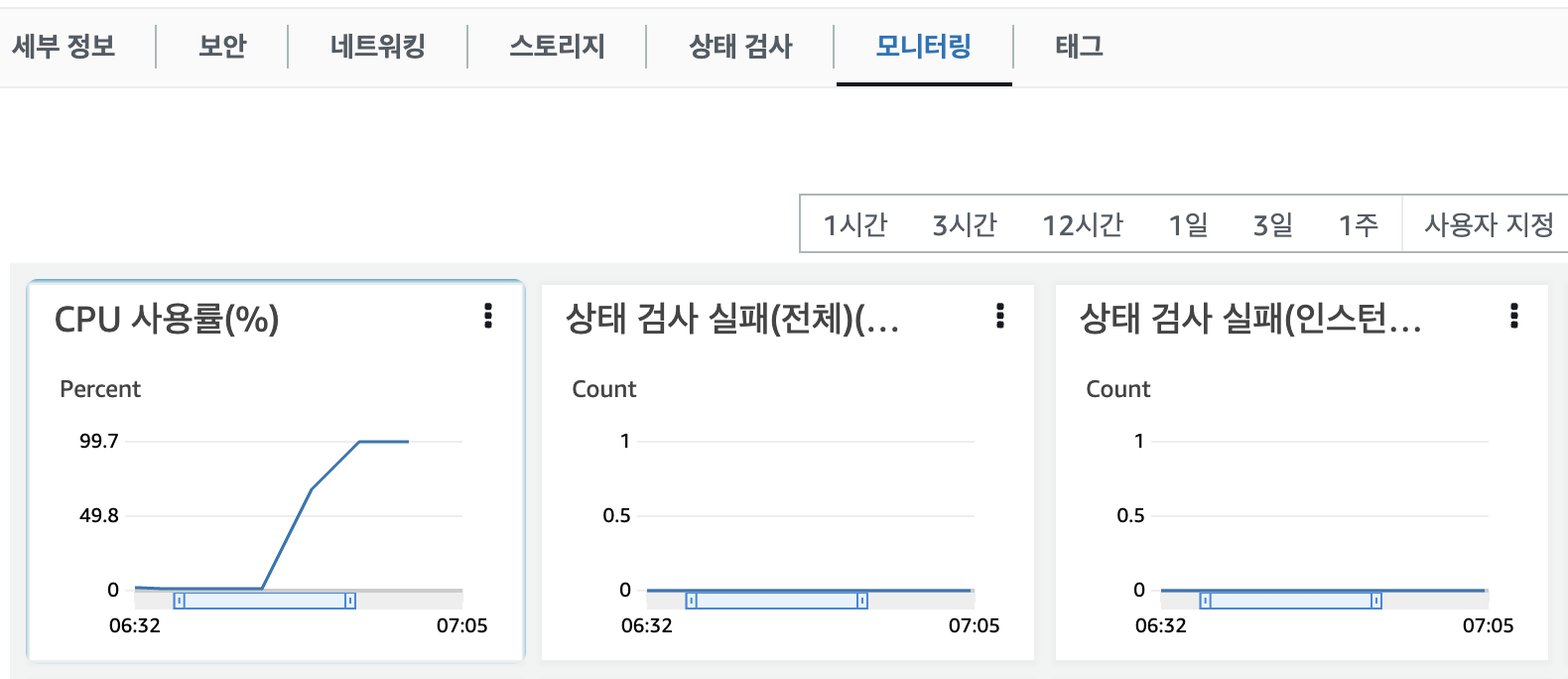
Task: Open the 상태 검사 실패(인스턴스) widget options menu
Action: [x=1513, y=316]
